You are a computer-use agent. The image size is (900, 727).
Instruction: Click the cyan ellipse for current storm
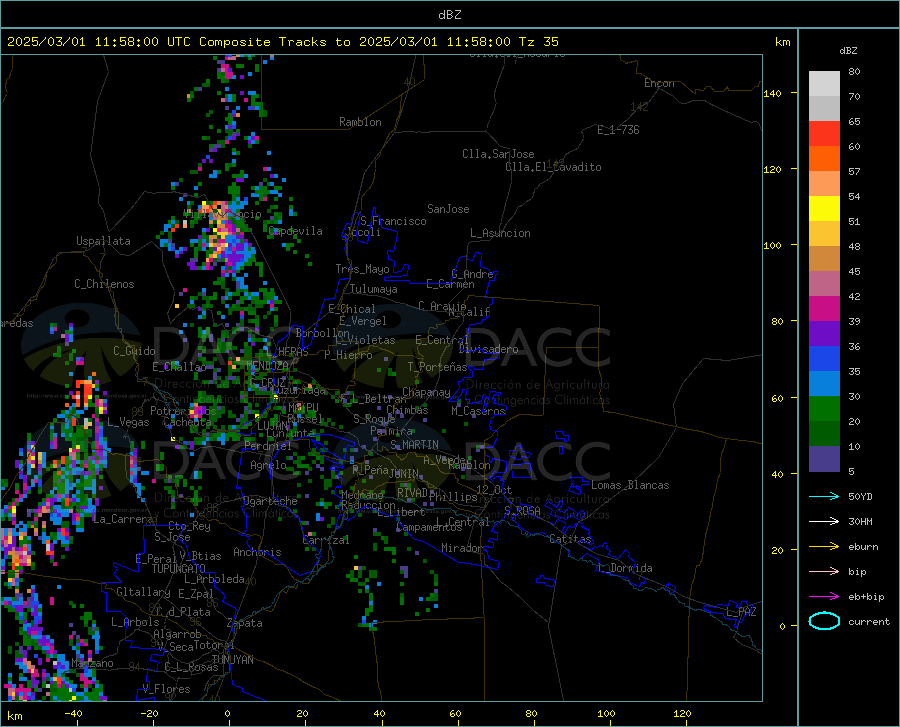coord(824,621)
